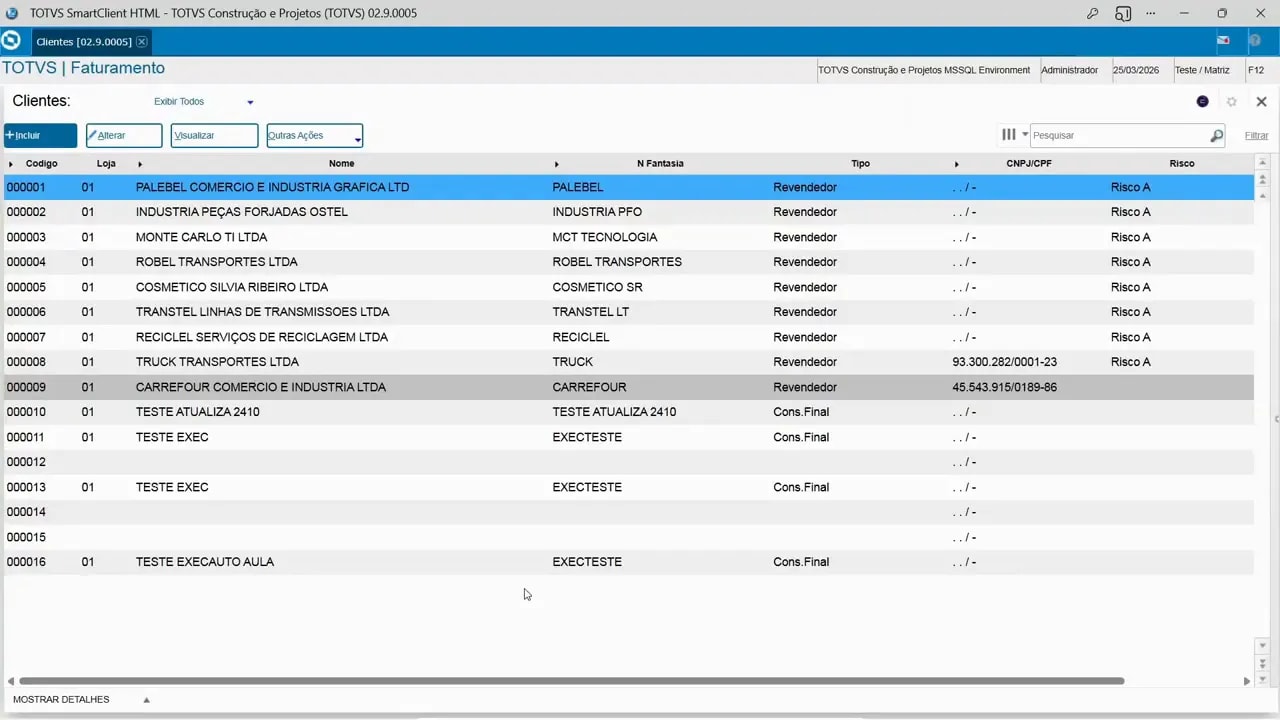The height and width of the screenshot is (720, 1280).
Task: Expand the Outras Ações dropdown arrow
Action: coord(357,138)
